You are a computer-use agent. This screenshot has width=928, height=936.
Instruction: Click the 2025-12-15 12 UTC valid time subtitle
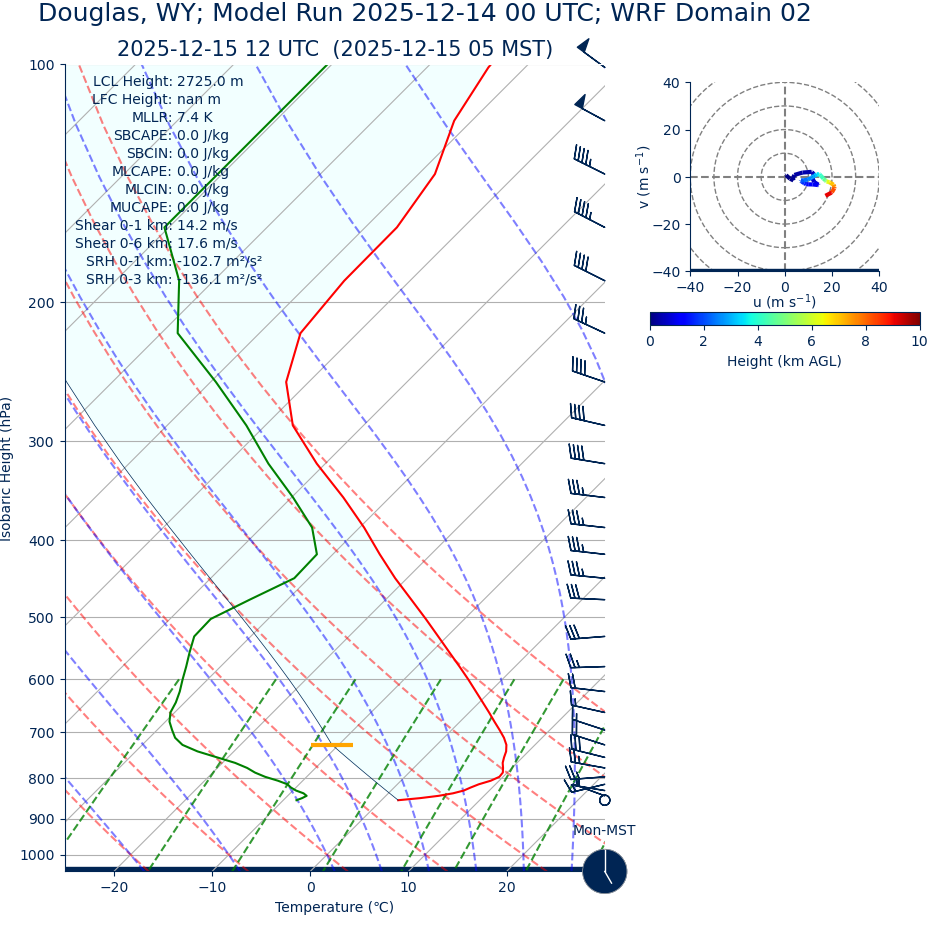[334, 49]
